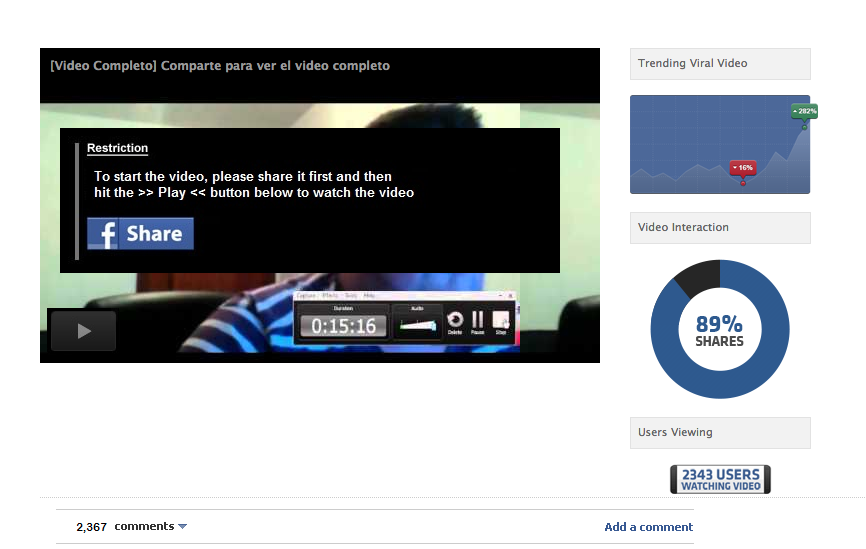Image resolution: width=866 pixels, height=549 pixels.
Task: Click the red 16% chart marker
Action: pyautogui.click(x=743, y=168)
